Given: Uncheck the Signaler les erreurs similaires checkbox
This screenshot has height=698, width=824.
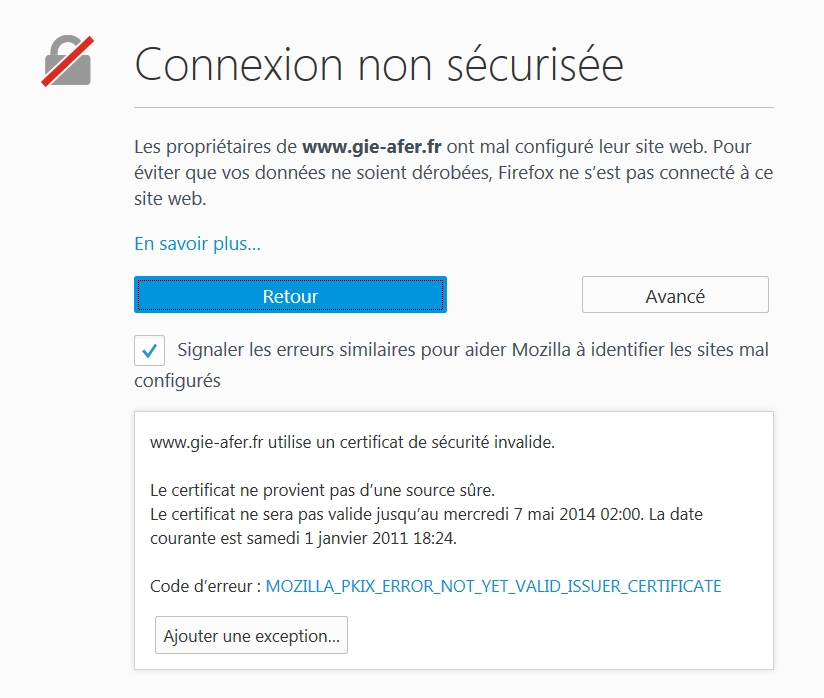Looking at the screenshot, I should pyautogui.click(x=149, y=350).
